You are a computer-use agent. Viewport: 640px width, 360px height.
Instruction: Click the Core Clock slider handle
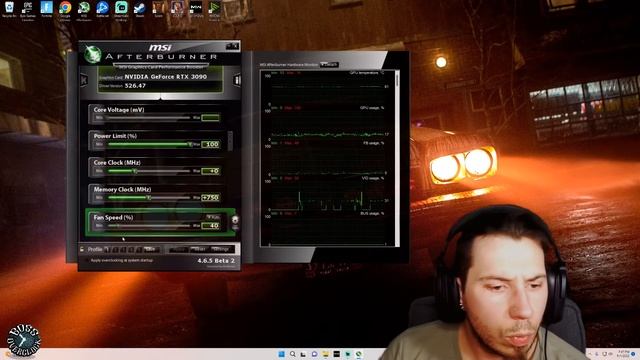coord(135,171)
